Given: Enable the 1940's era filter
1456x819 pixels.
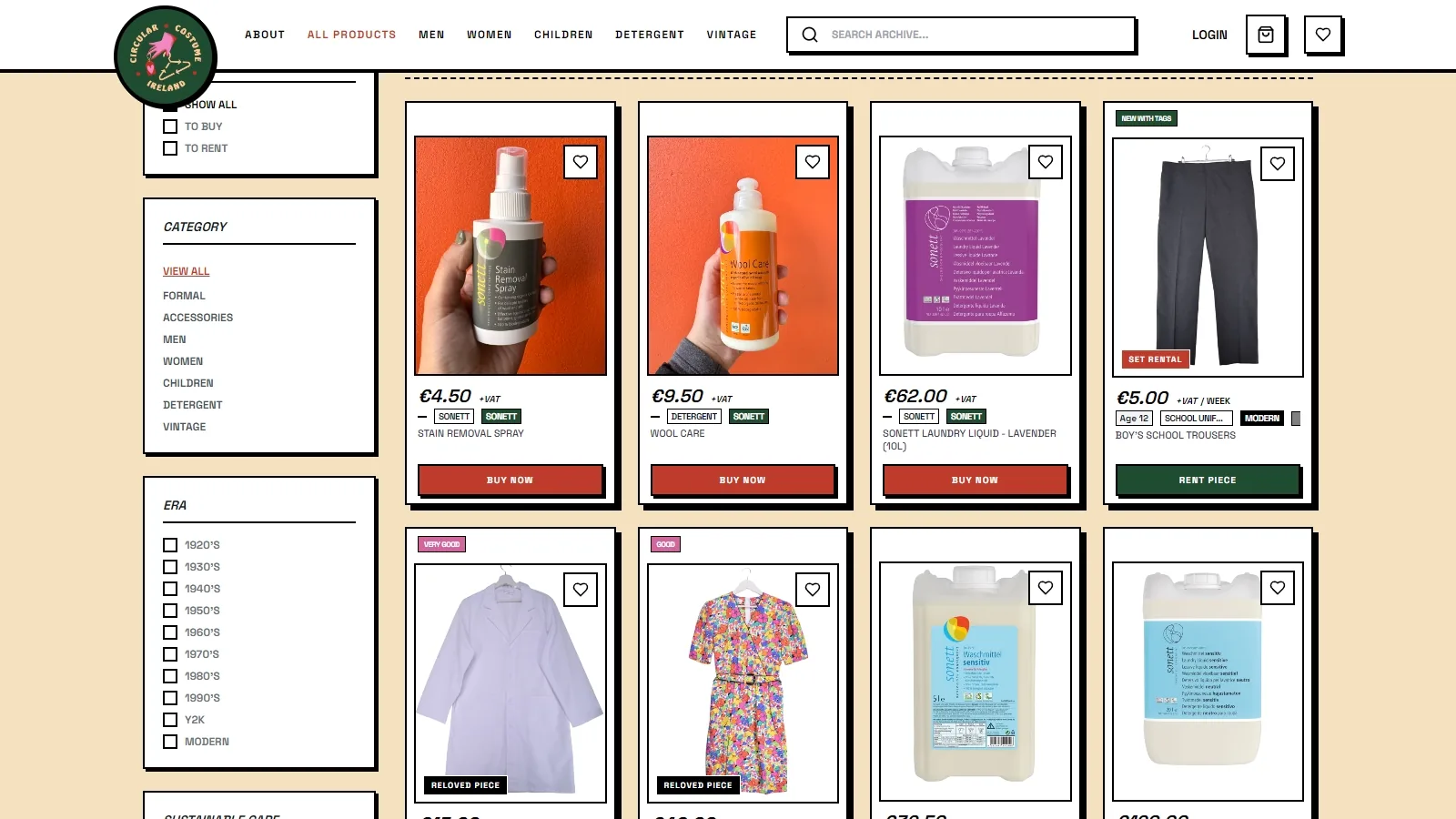Looking at the screenshot, I should pos(170,589).
